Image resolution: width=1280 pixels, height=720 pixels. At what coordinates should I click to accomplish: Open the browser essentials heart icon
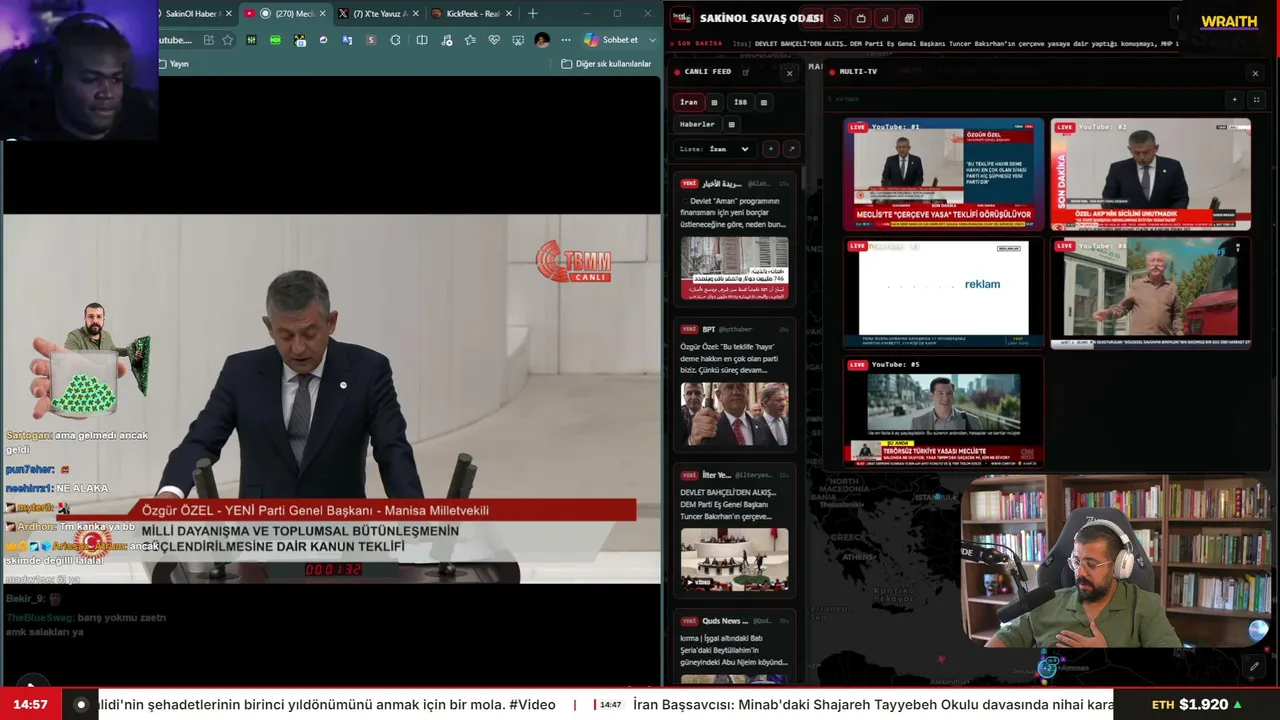click(494, 40)
